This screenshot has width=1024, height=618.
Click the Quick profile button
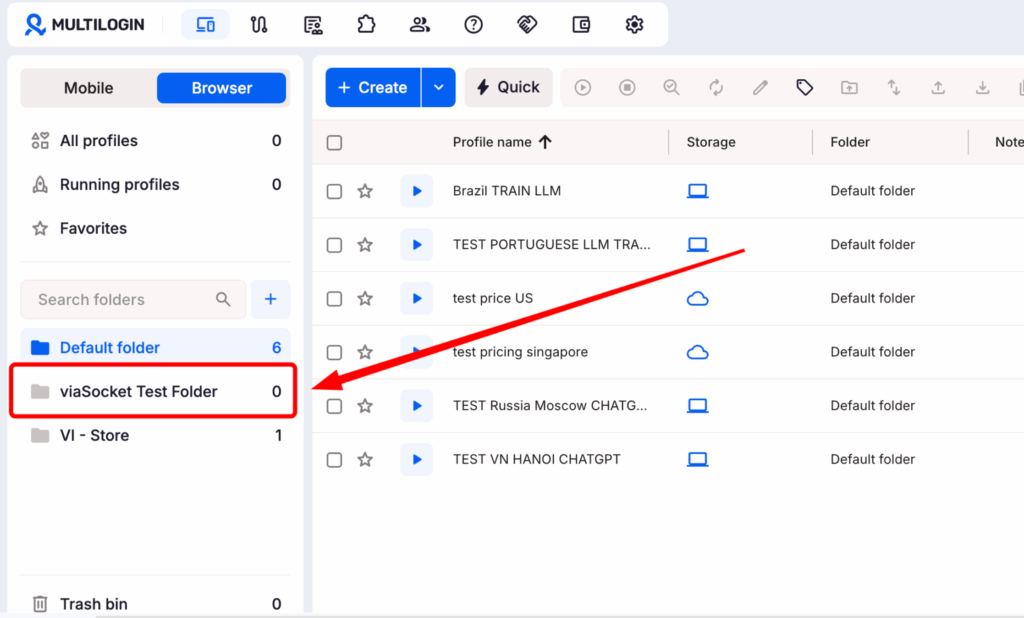coord(508,88)
